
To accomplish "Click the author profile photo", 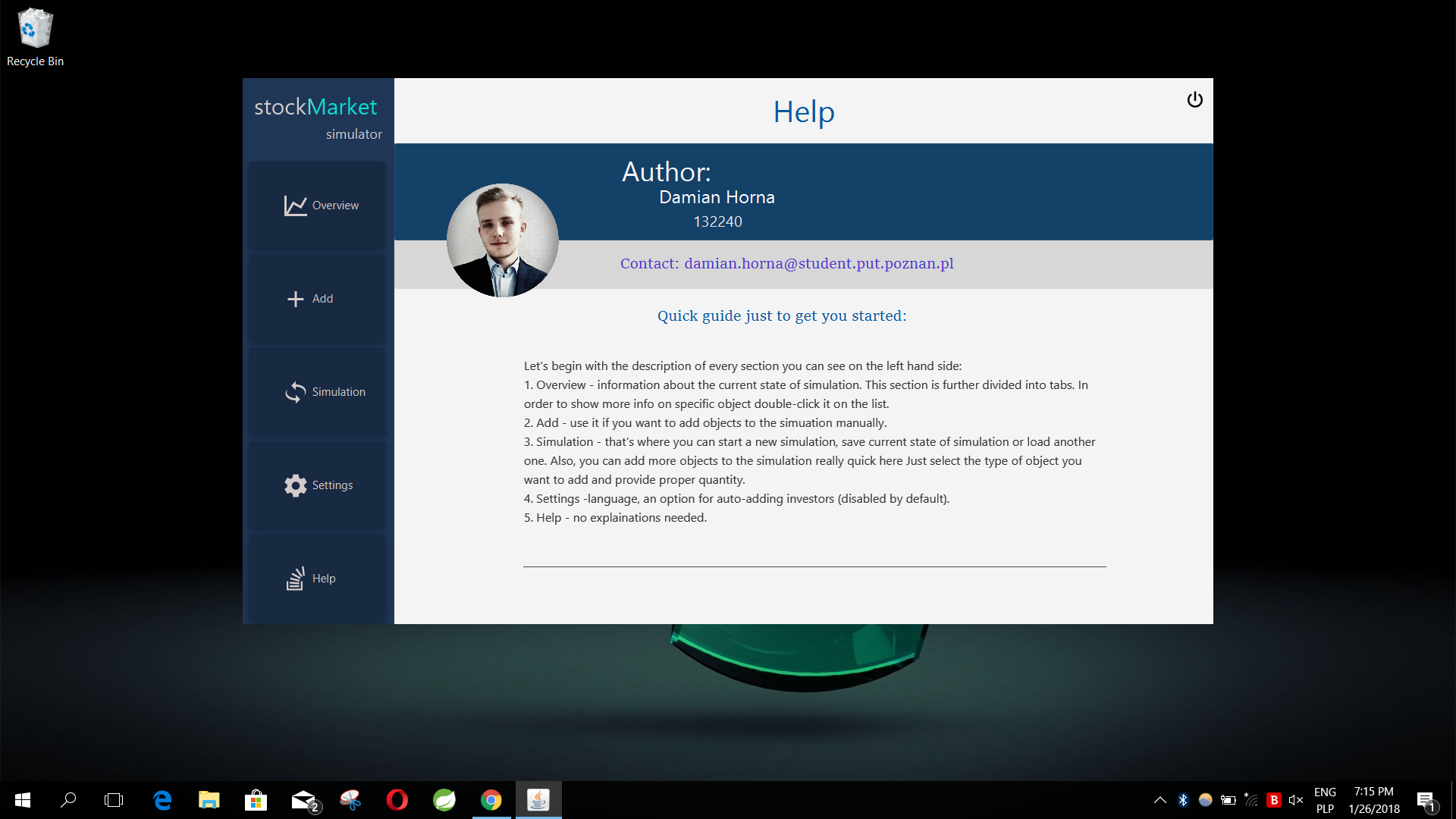I will coord(502,240).
